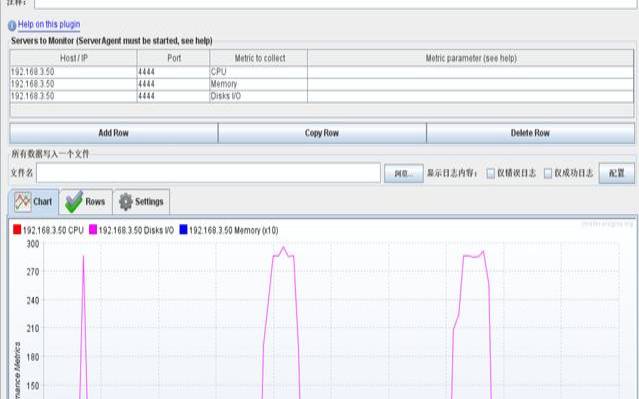This screenshot has width=639, height=399.
Task: Click the 192.168.3.50 CPU legend label
Action: coord(53,230)
